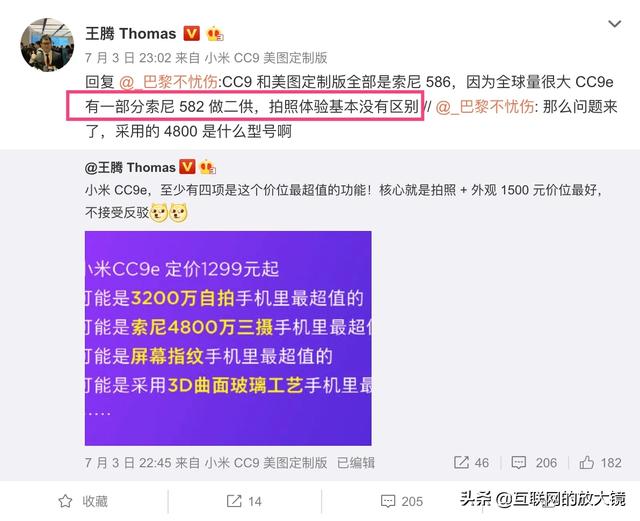Click the 头条 @互联网的放大镜 watermark
This screenshot has height=521, width=640.
tap(542, 499)
